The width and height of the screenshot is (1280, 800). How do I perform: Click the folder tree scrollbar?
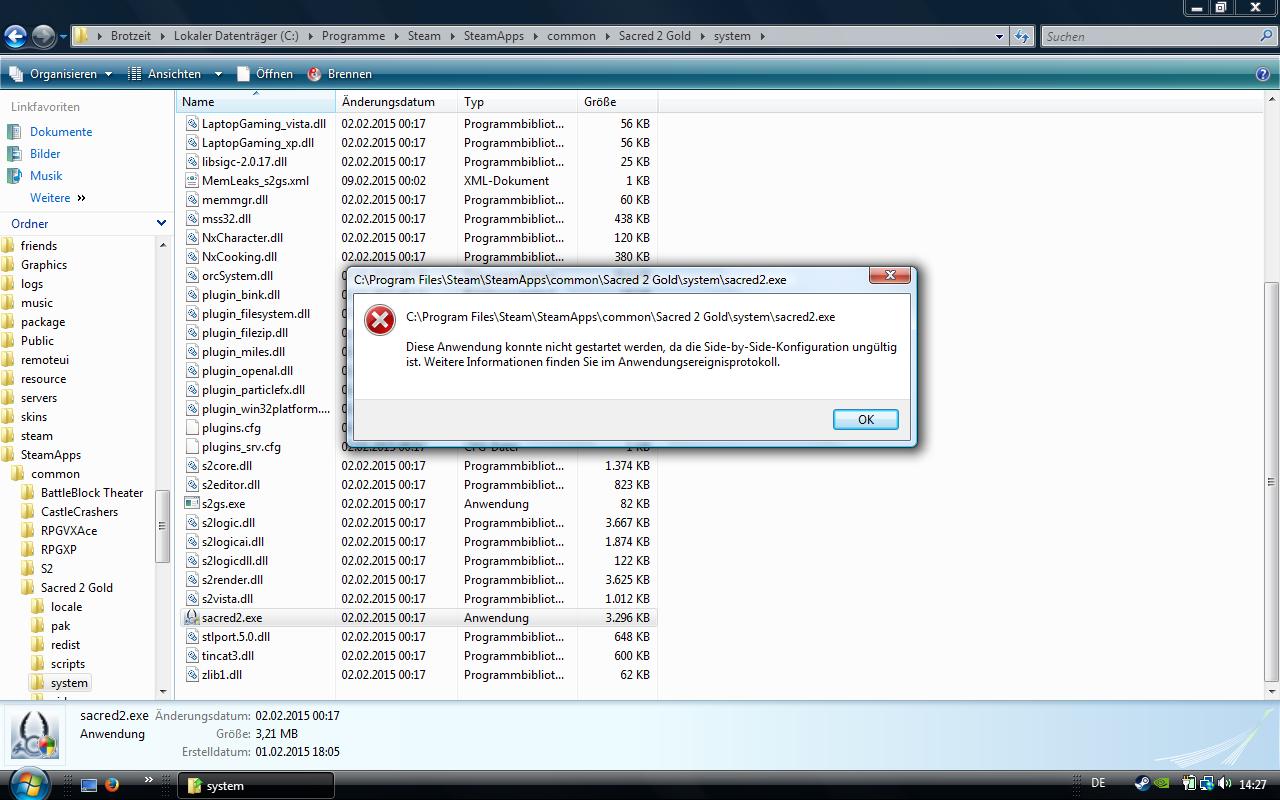click(162, 526)
